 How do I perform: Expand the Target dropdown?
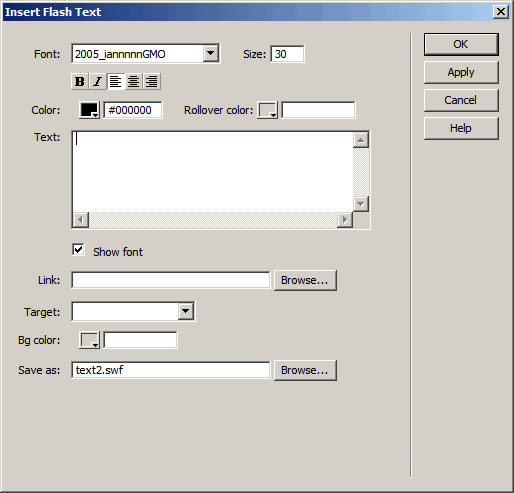click(186, 311)
